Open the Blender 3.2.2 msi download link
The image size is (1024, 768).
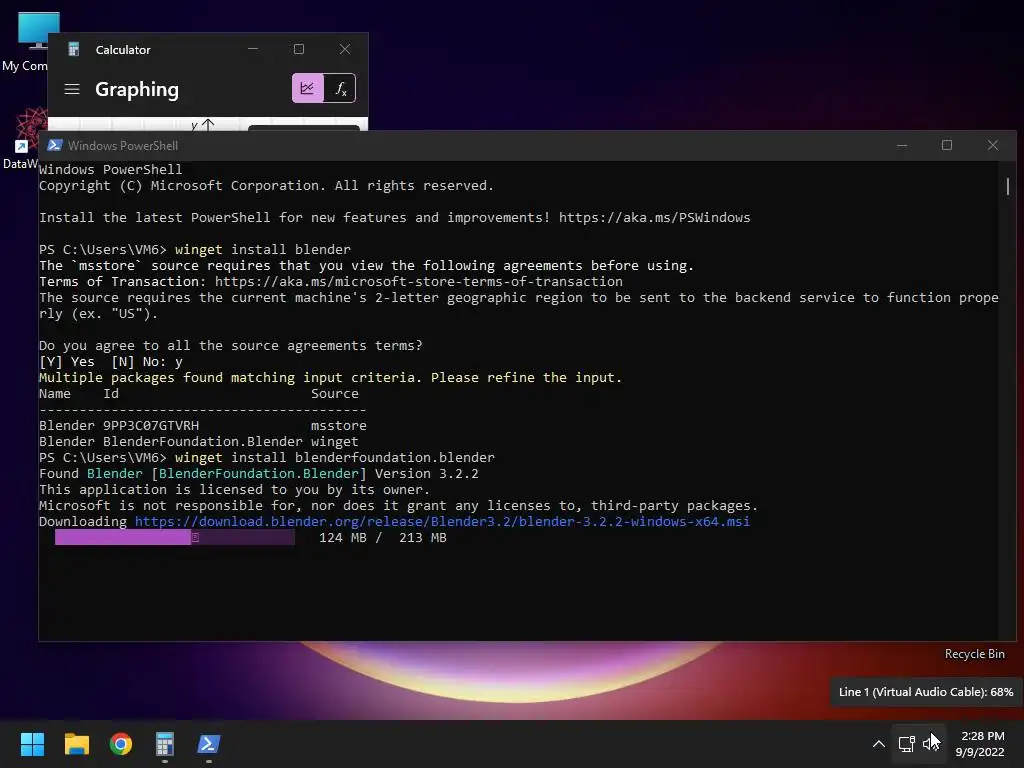pyautogui.click(x=442, y=522)
